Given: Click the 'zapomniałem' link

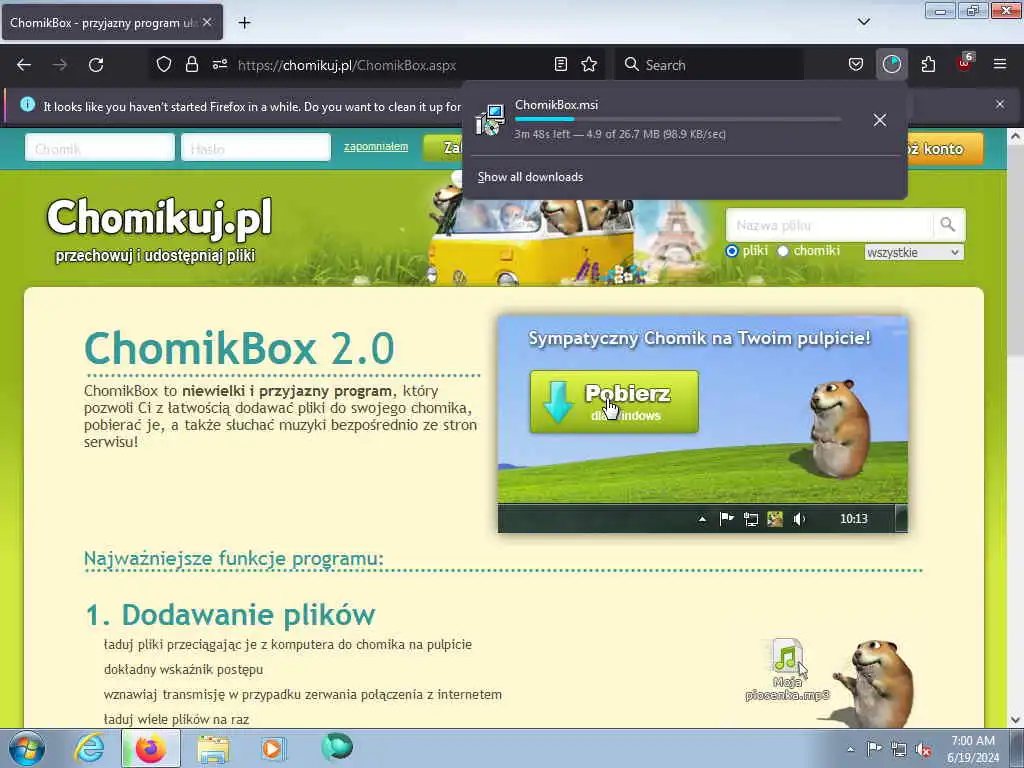Looking at the screenshot, I should [376, 146].
